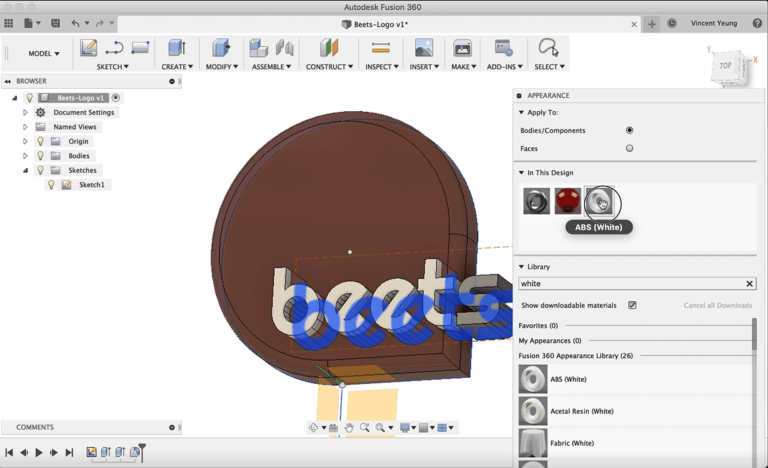
Task: Click the Orbit navigation icon
Action: tap(313, 427)
